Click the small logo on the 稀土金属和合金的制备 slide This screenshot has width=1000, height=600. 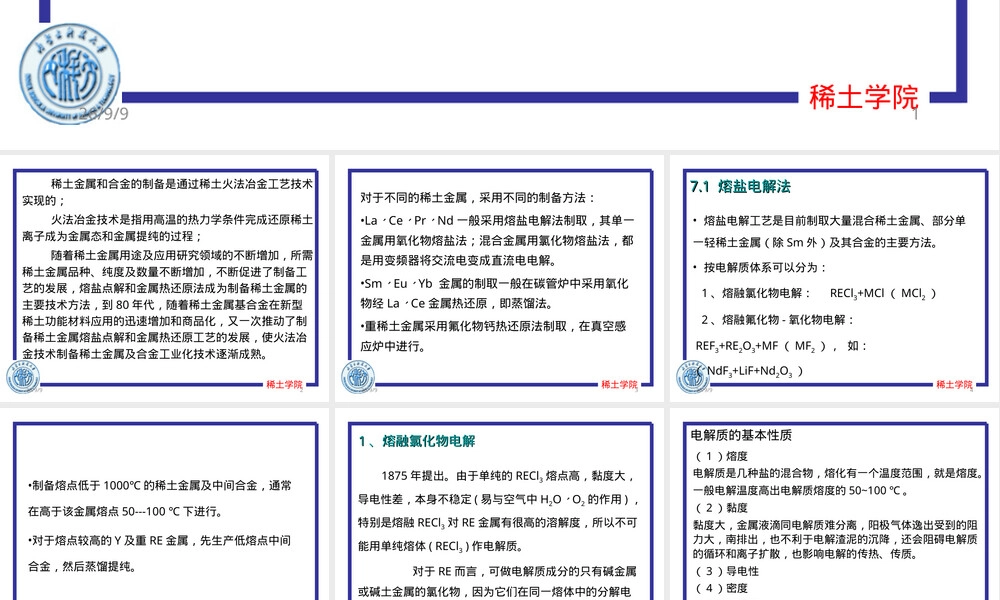pos(23,376)
